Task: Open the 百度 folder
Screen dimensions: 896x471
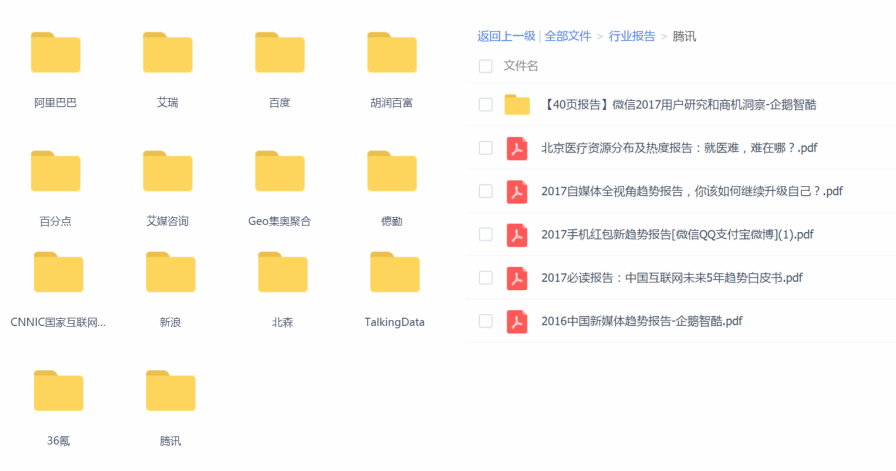Action: (x=279, y=53)
